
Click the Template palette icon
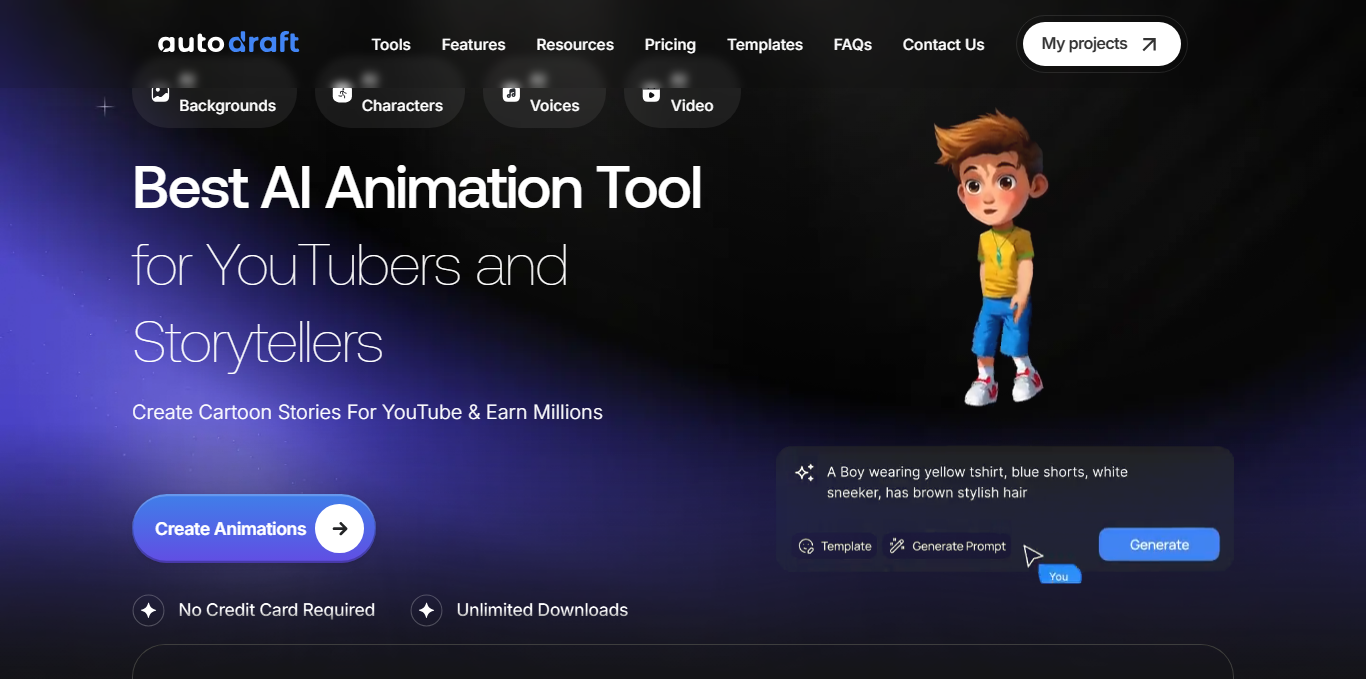806,546
